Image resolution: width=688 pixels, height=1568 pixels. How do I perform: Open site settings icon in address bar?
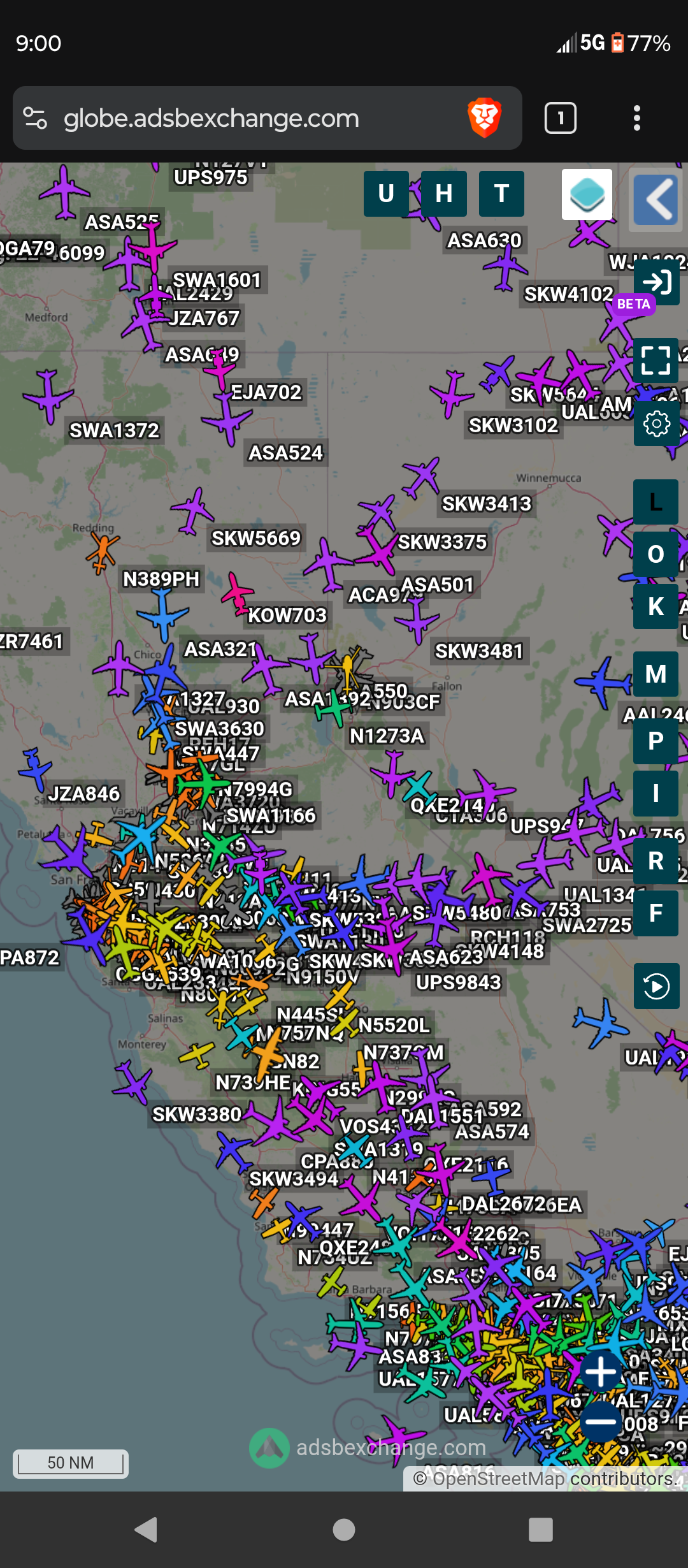pos(35,118)
